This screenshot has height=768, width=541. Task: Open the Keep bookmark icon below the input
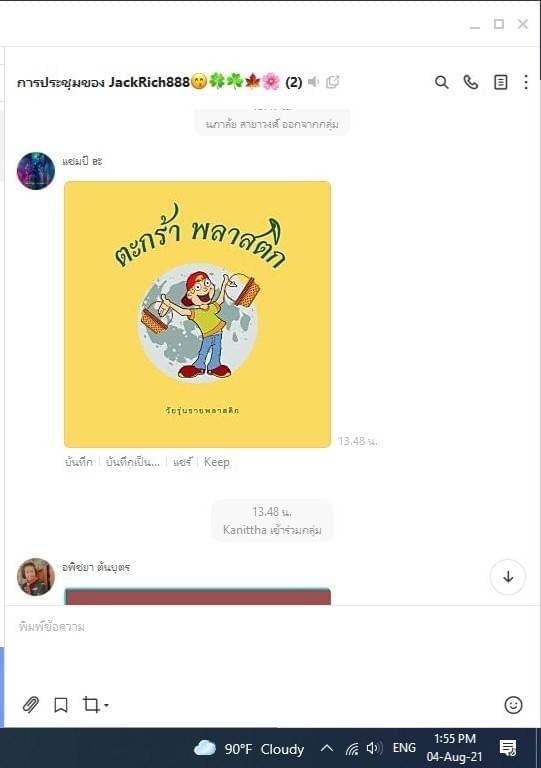tap(61, 705)
